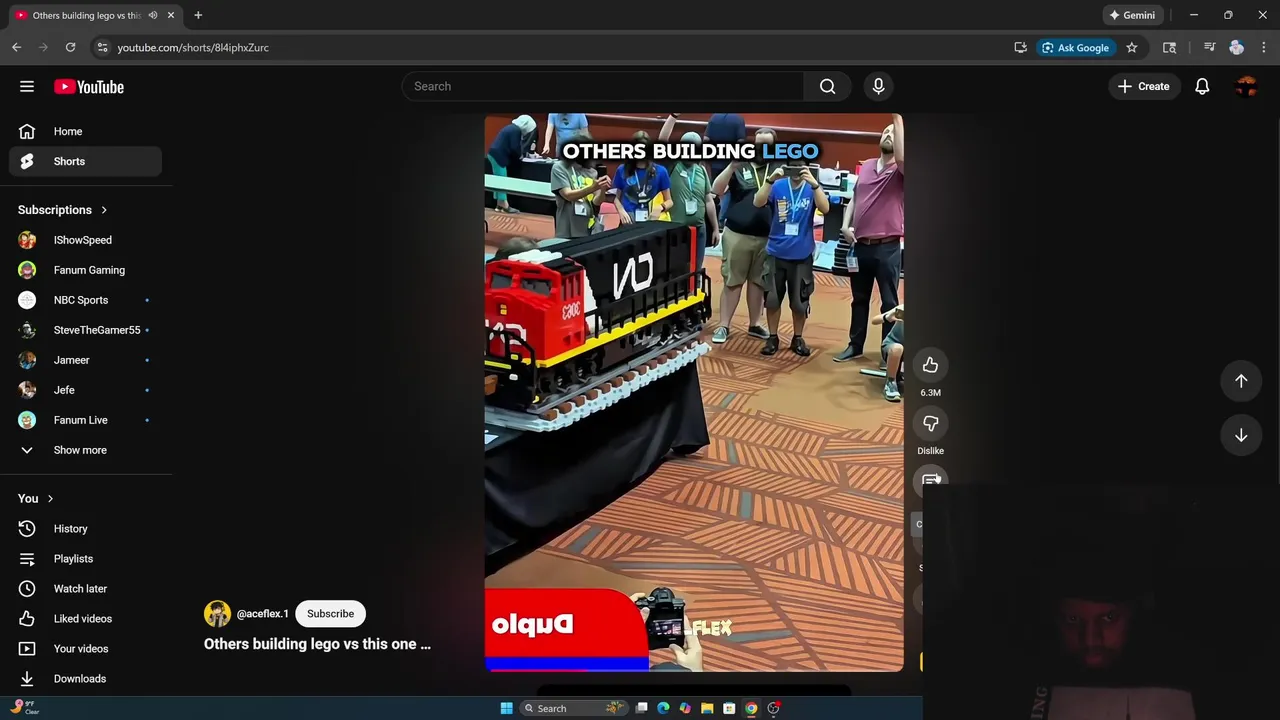
Task: Expand the Subscriptions section chevron
Action: (x=104, y=210)
